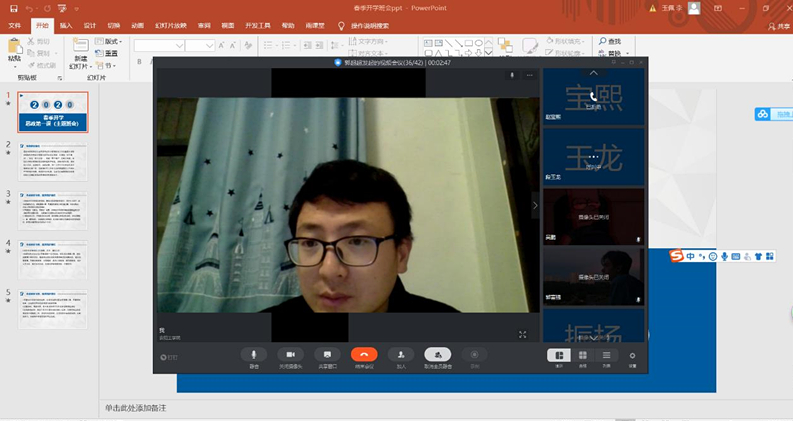Click the DingTalk label at meeting toolbar left
Screen dimensions: 793x421
(x=169, y=357)
